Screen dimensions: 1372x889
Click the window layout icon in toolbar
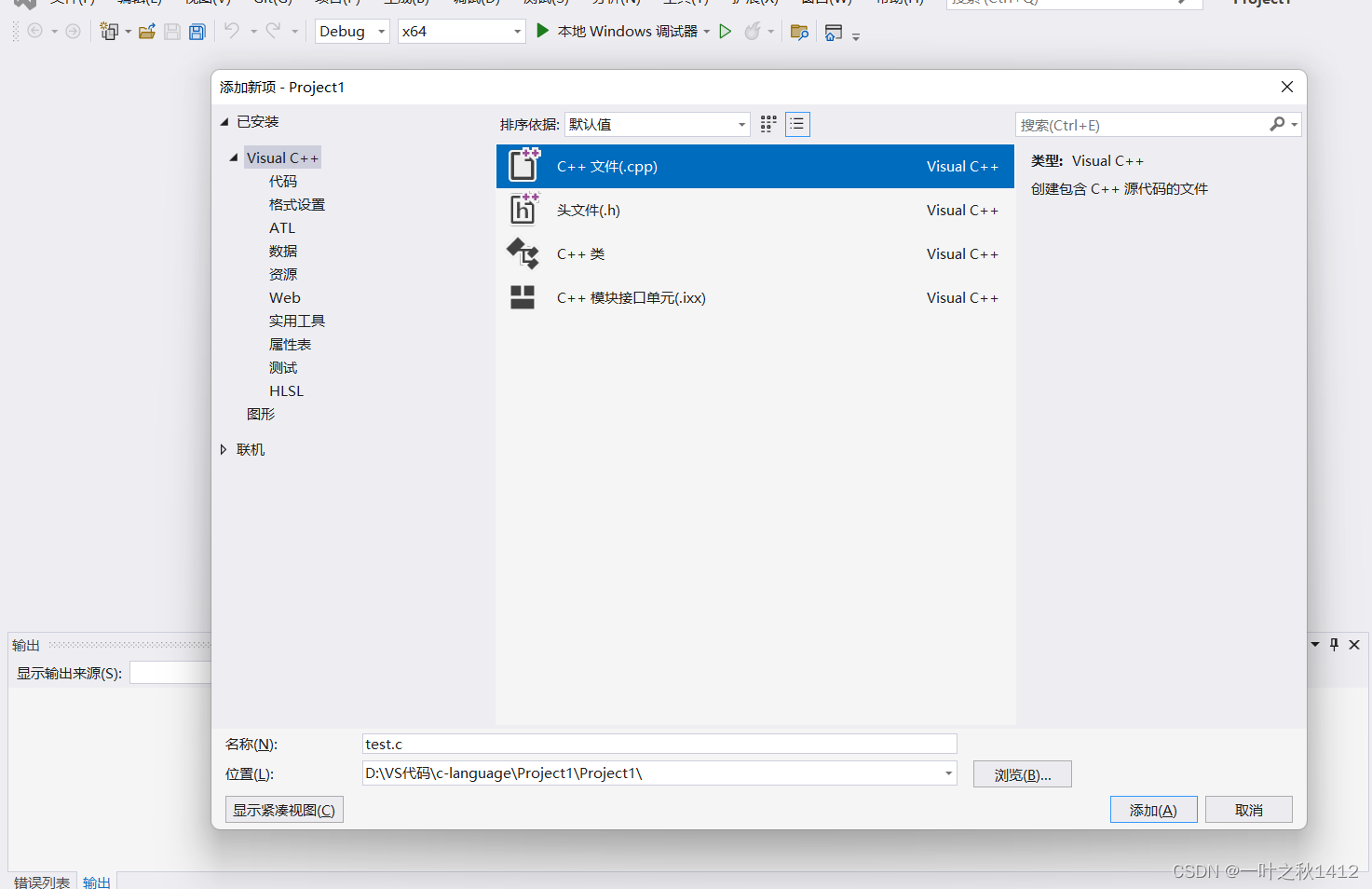coord(834,32)
